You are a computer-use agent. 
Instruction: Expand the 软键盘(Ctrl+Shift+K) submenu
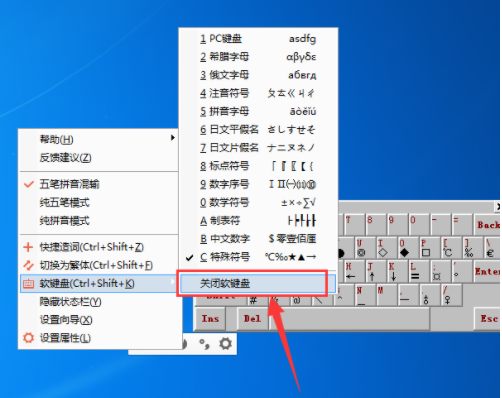99,284
